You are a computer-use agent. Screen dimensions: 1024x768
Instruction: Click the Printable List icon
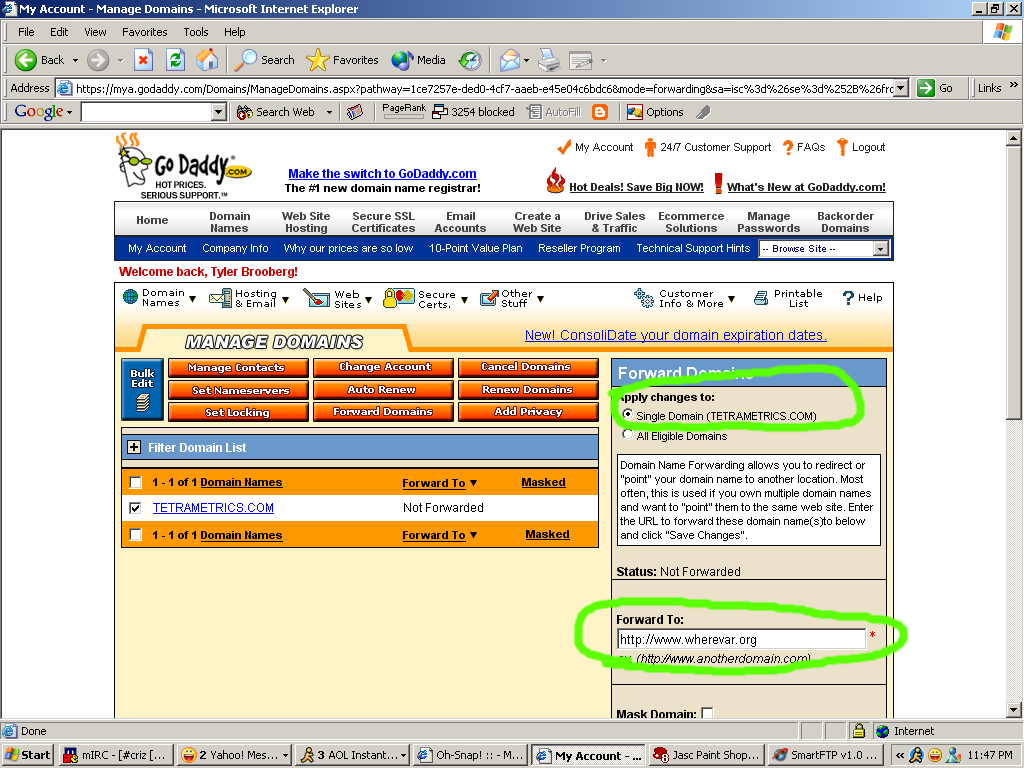pyautogui.click(x=761, y=298)
